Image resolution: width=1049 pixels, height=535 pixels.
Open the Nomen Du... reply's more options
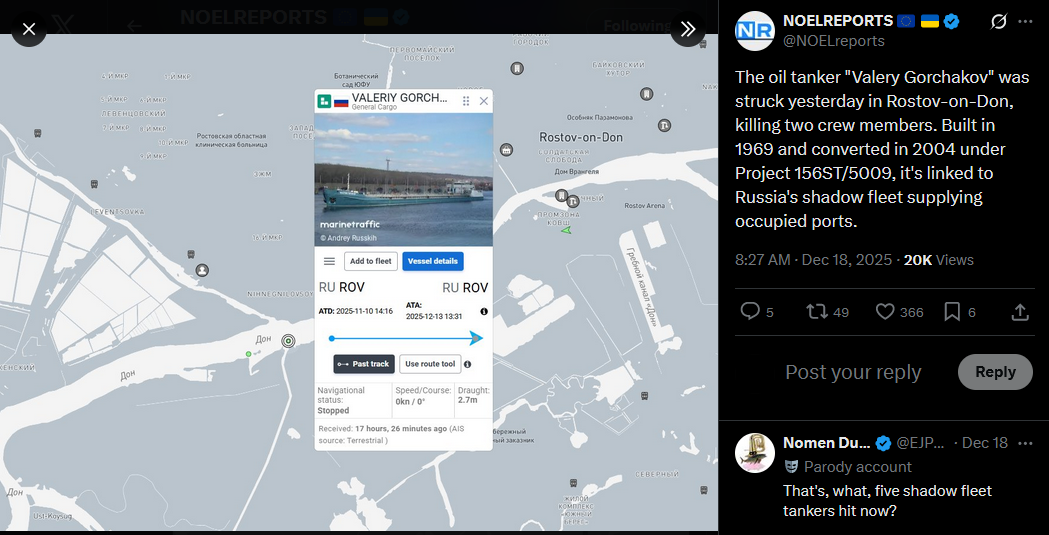[1025, 443]
